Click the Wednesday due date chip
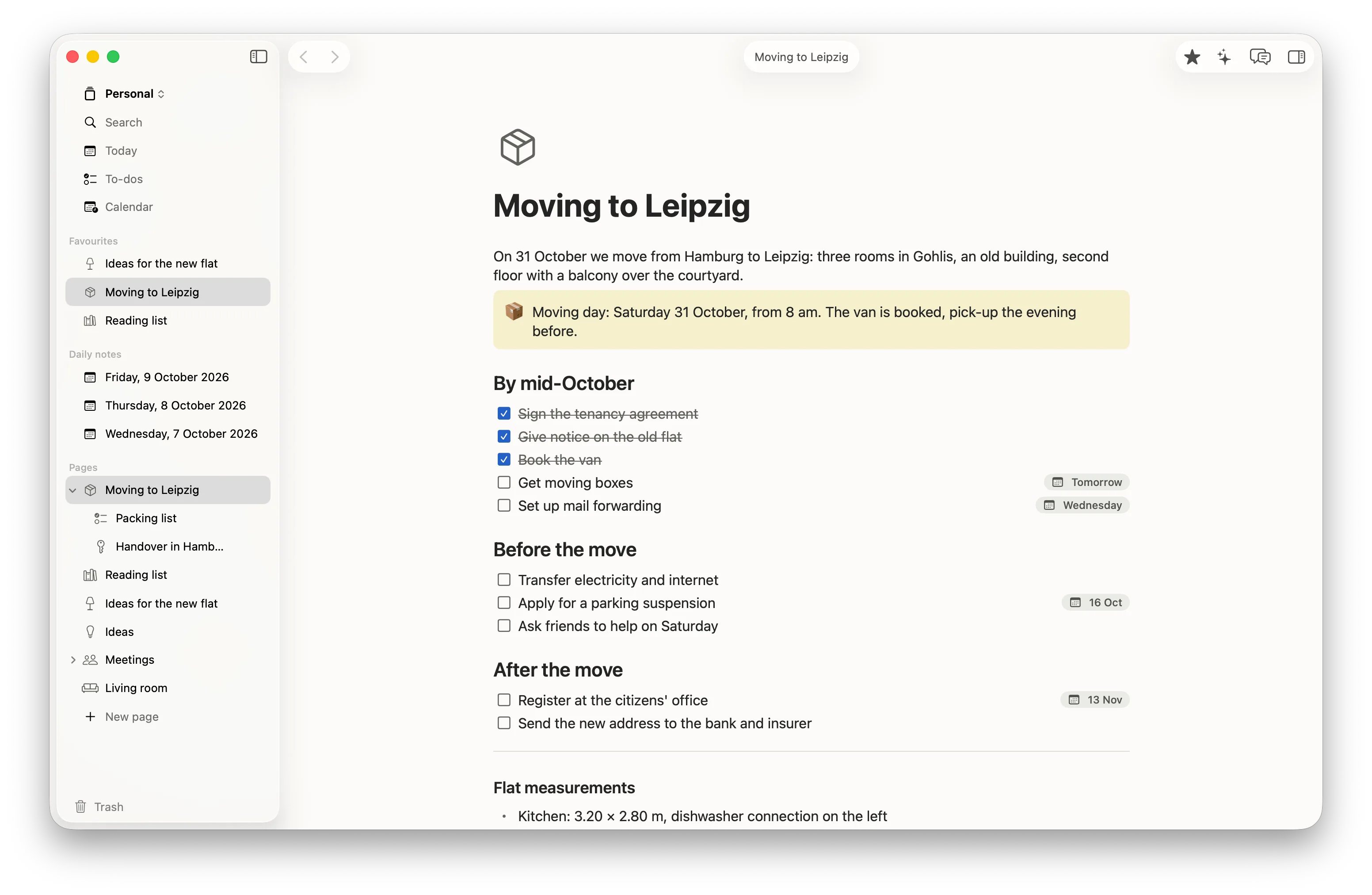 [x=1082, y=505]
